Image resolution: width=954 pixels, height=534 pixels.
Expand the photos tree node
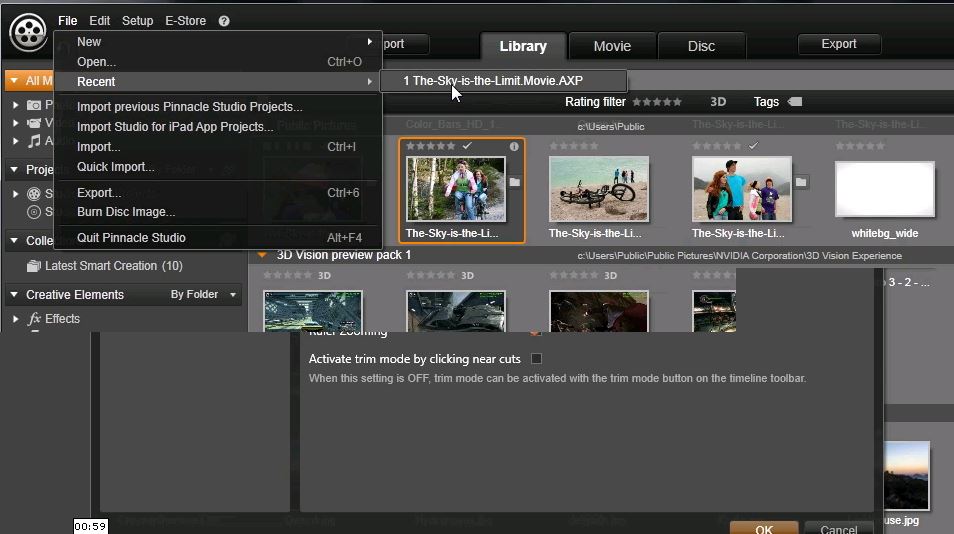click(15, 105)
